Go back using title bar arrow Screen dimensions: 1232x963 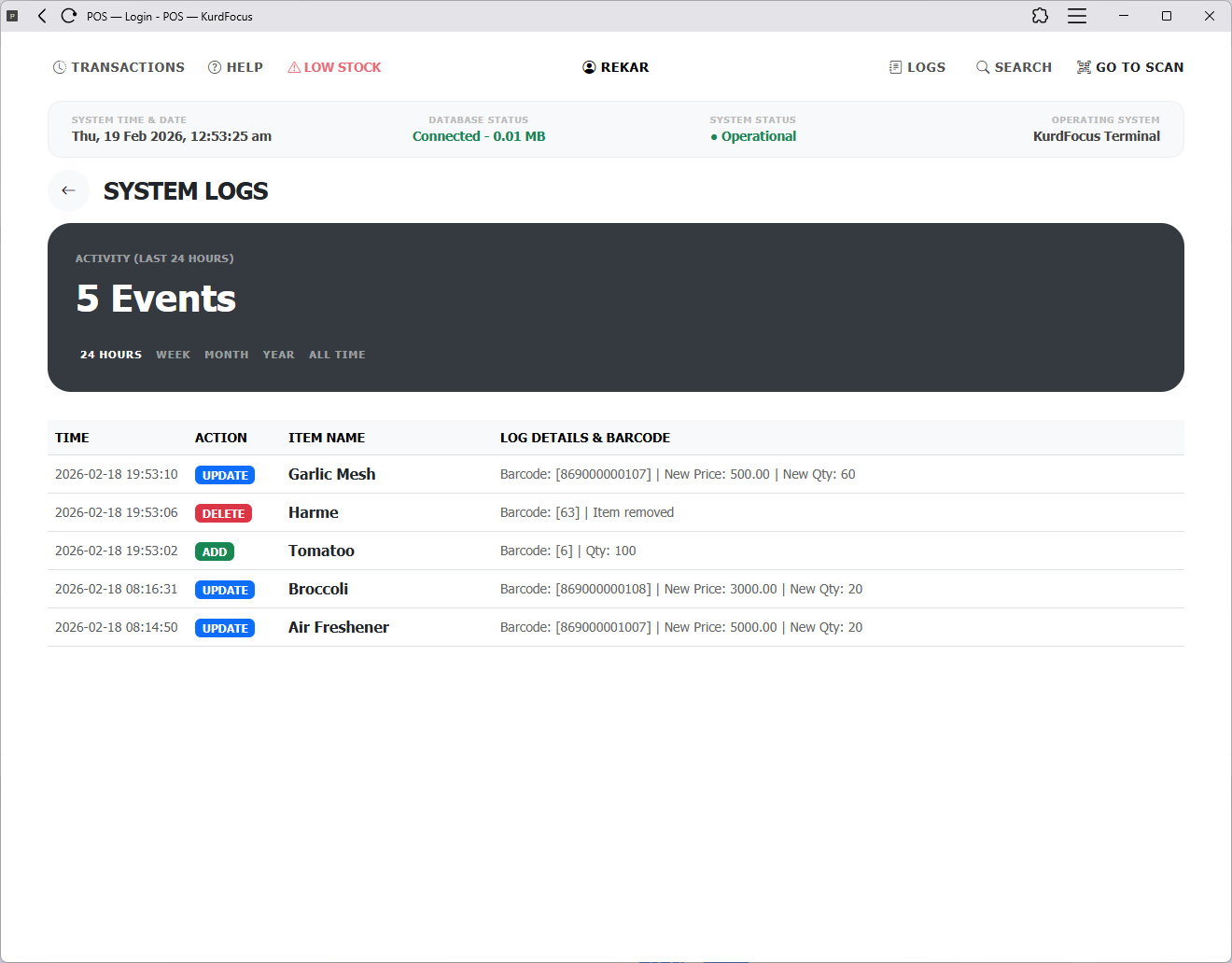pyautogui.click(x=42, y=16)
